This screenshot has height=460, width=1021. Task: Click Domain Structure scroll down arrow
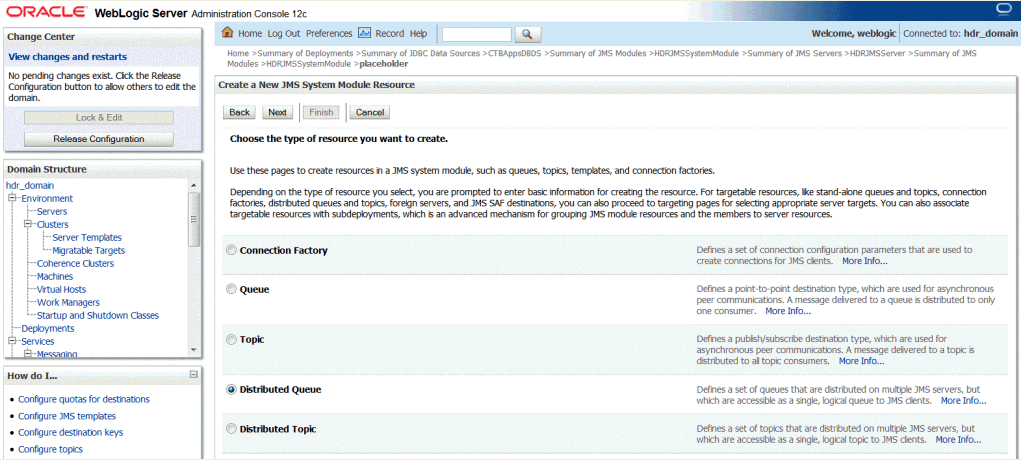[193, 351]
